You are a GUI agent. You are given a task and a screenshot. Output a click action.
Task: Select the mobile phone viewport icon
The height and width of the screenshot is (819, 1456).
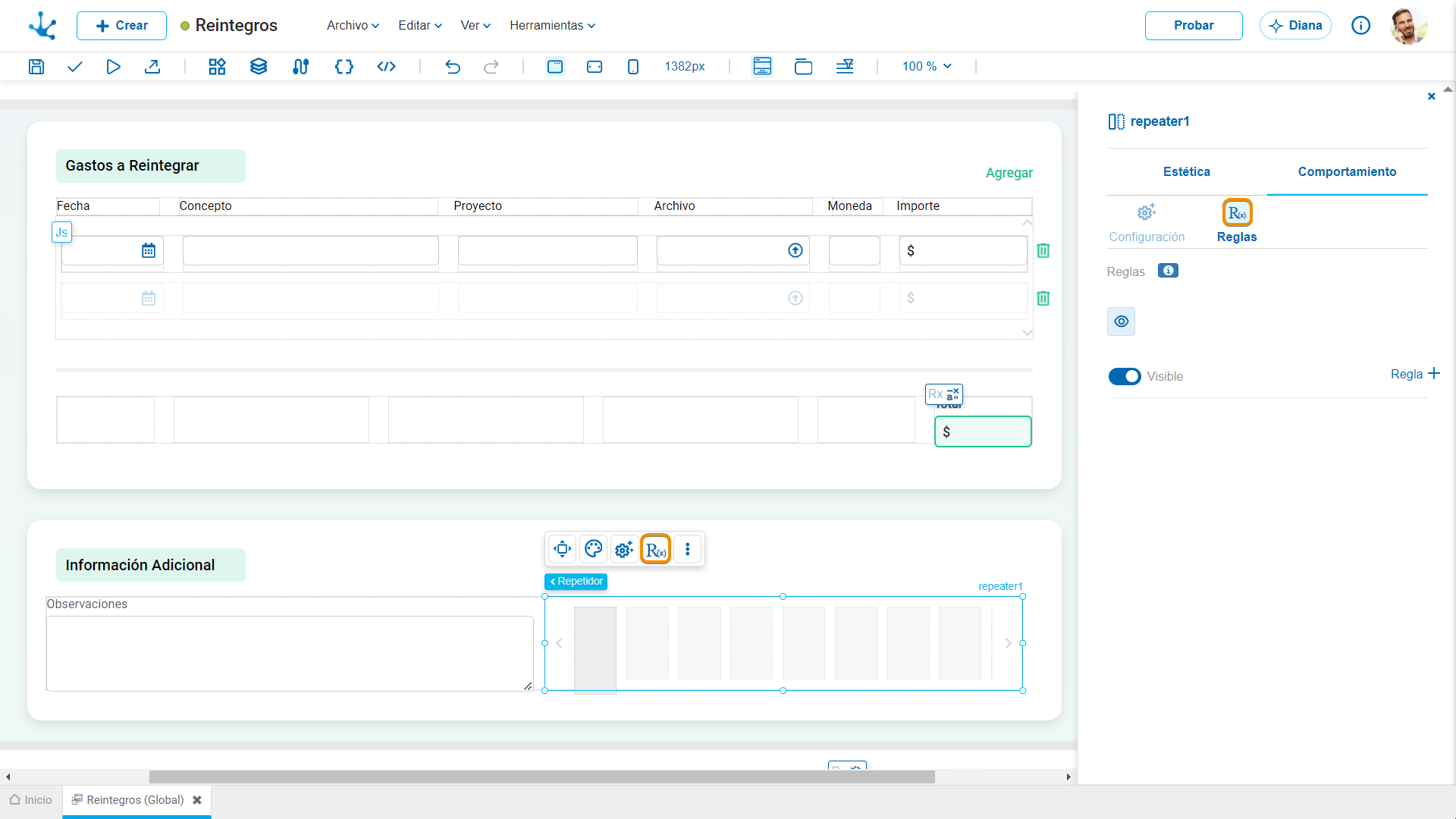[633, 67]
